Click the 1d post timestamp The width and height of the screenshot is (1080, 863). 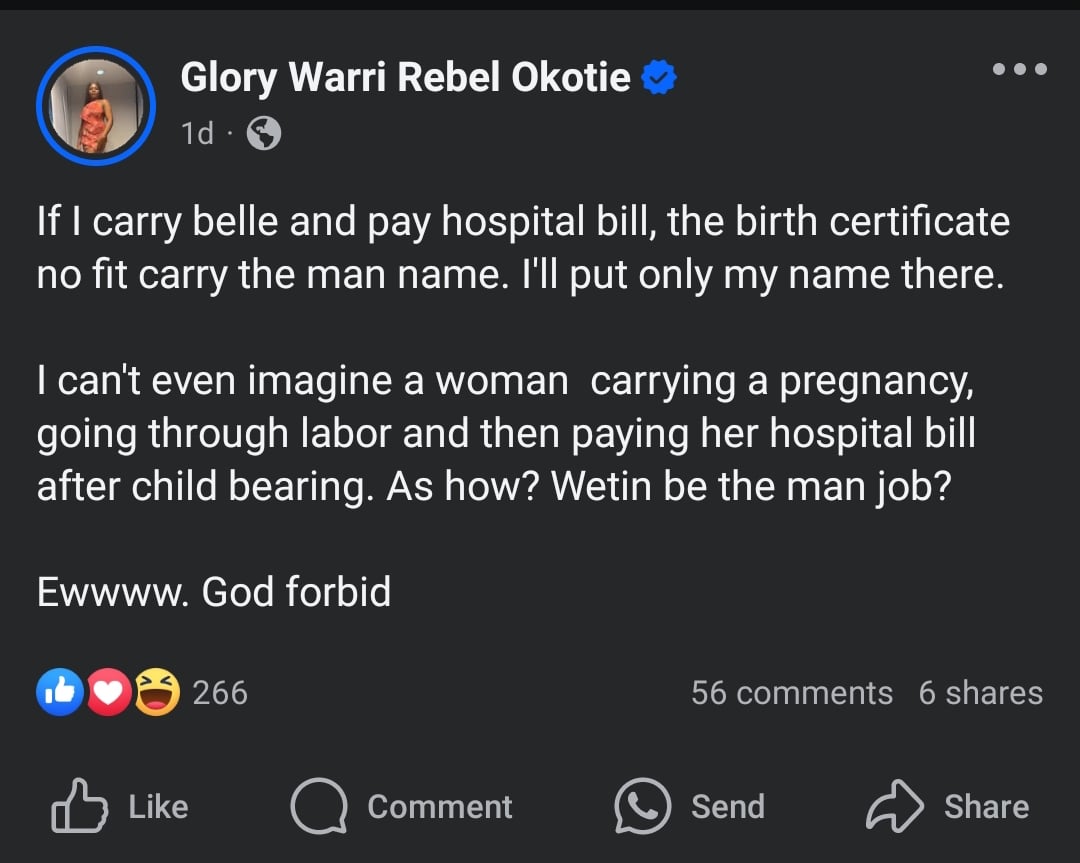click(197, 134)
